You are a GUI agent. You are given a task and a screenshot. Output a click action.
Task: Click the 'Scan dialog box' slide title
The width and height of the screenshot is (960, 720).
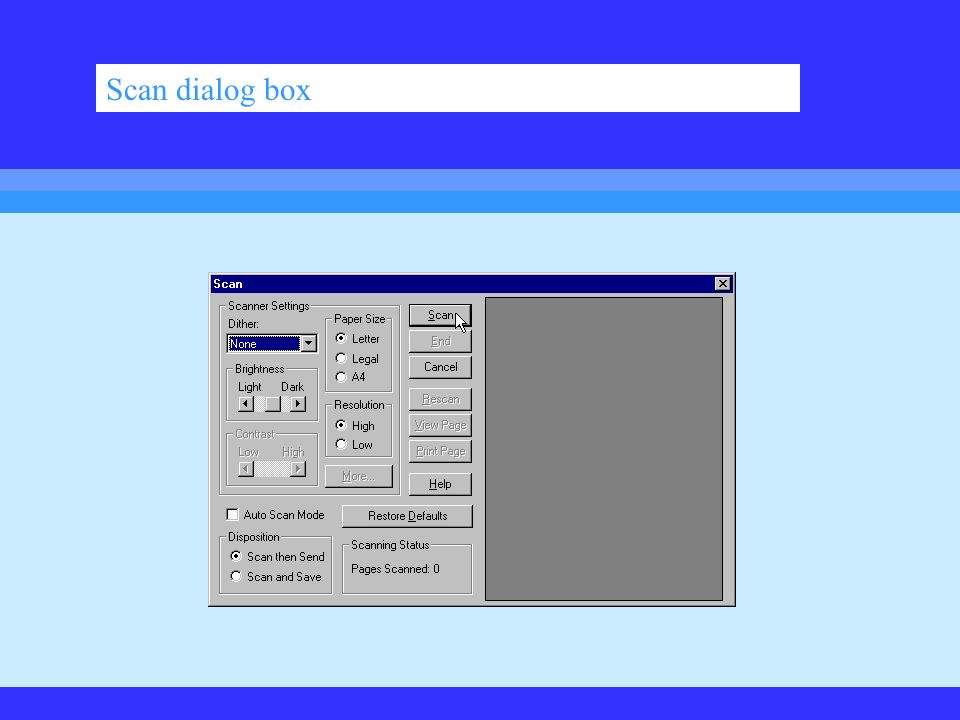[208, 89]
